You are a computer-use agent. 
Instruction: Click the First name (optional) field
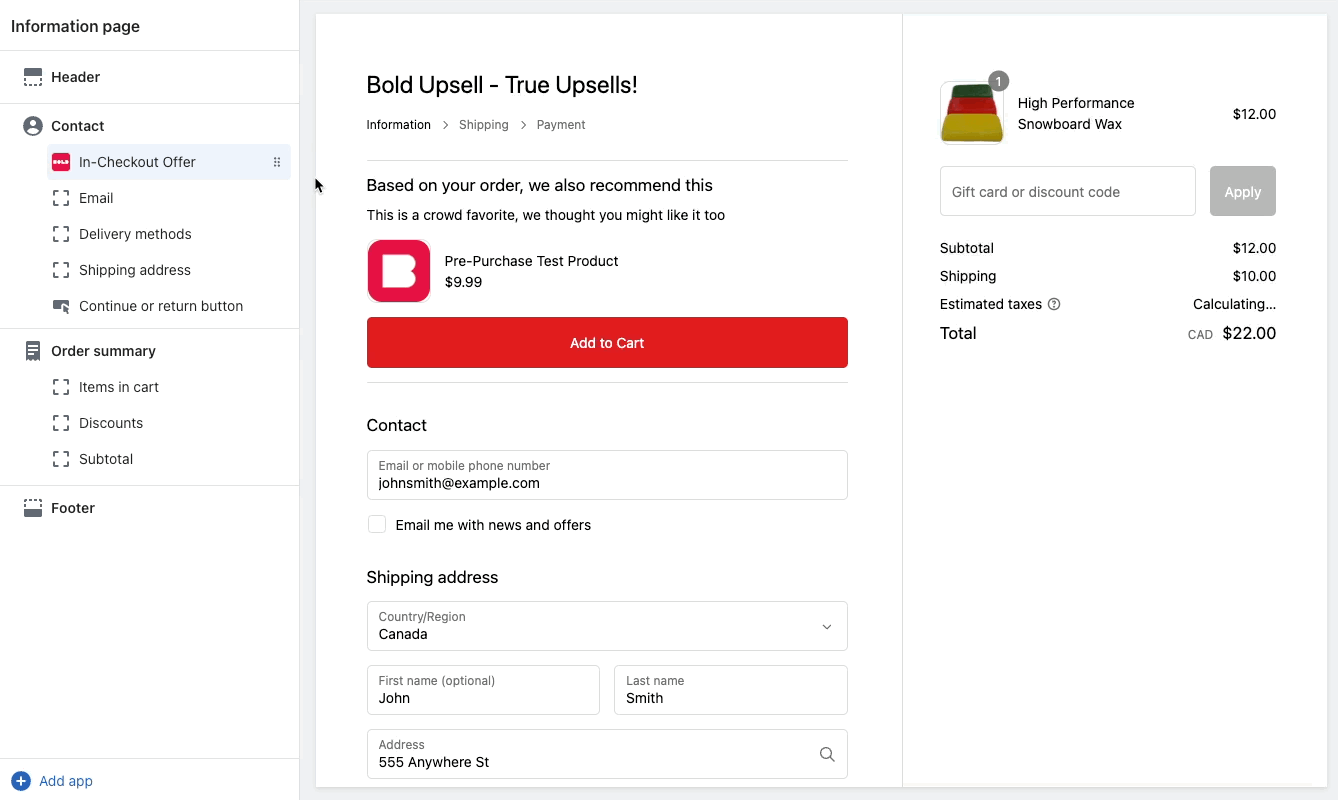click(x=483, y=690)
